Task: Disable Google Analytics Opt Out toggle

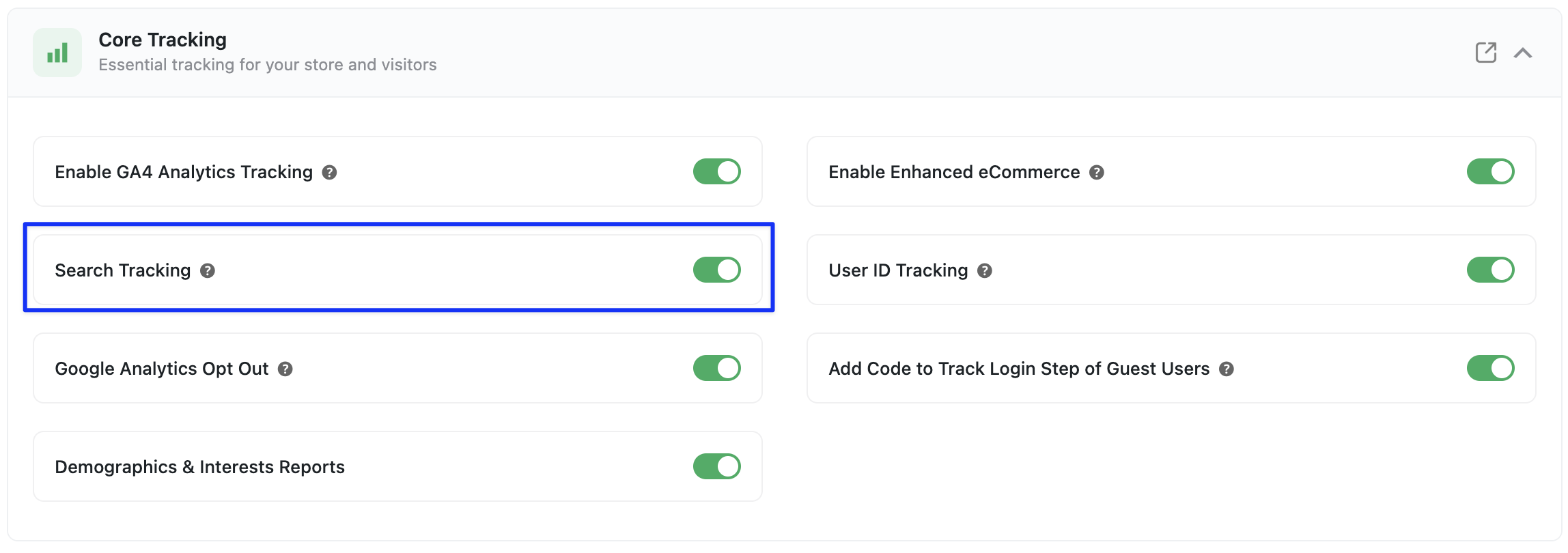Action: point(717,368)
